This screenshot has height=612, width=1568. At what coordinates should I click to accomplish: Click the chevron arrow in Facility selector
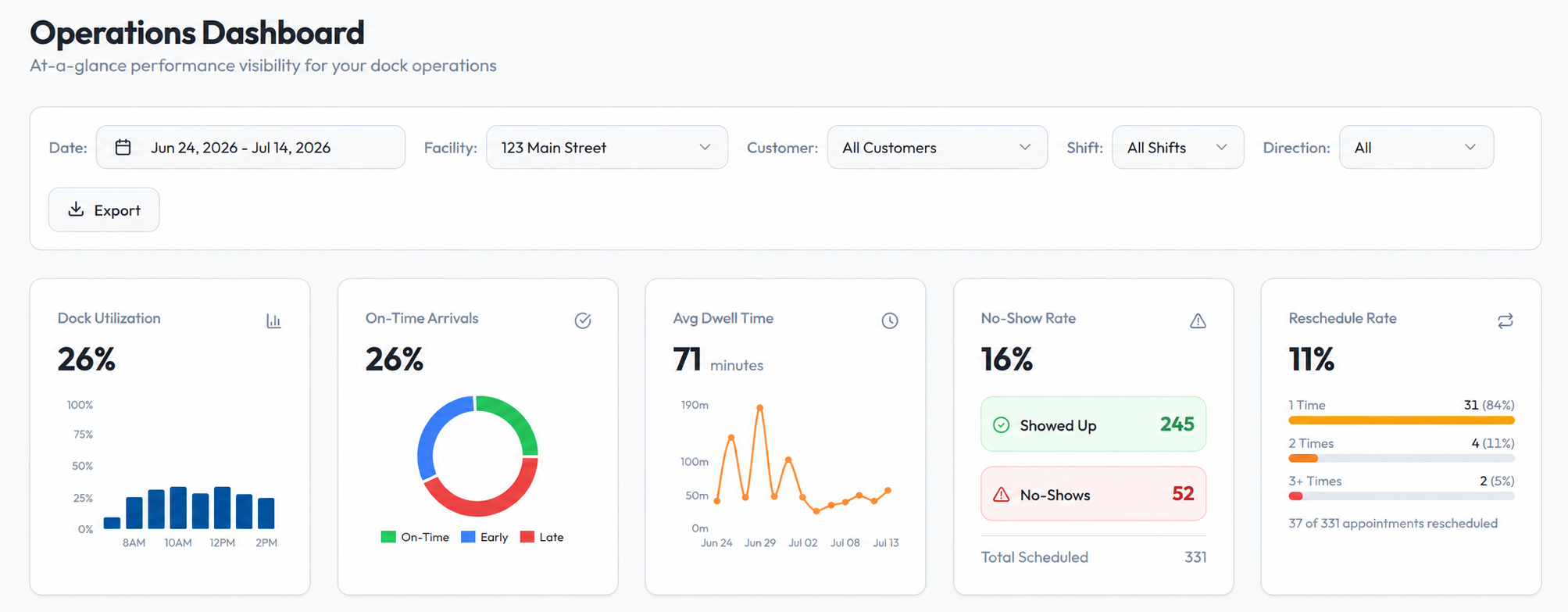click(705, 147)
